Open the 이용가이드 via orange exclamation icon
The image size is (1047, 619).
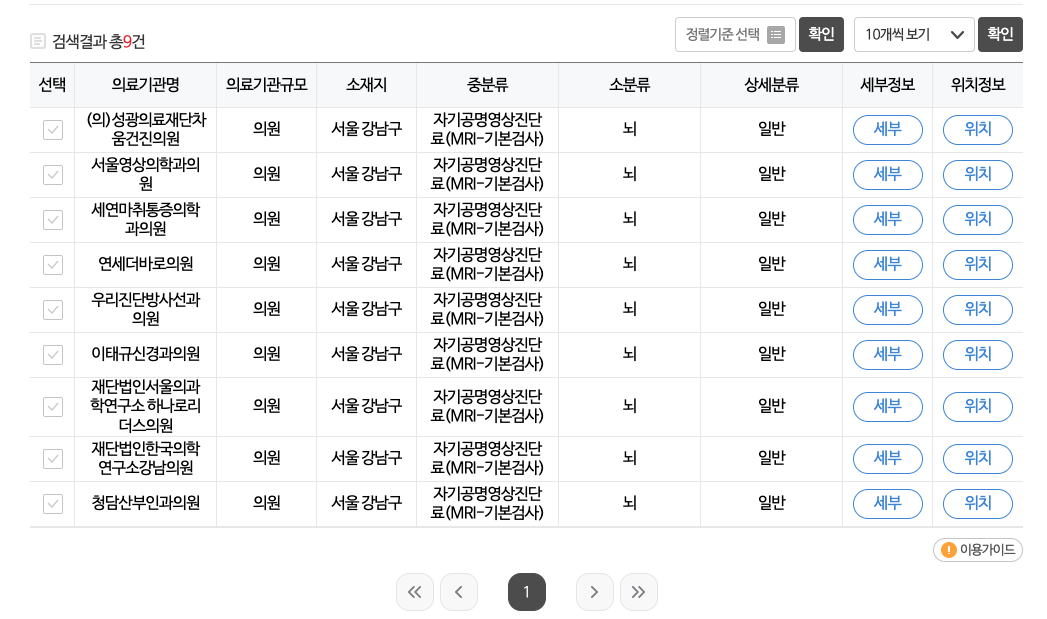click(948, 550)
